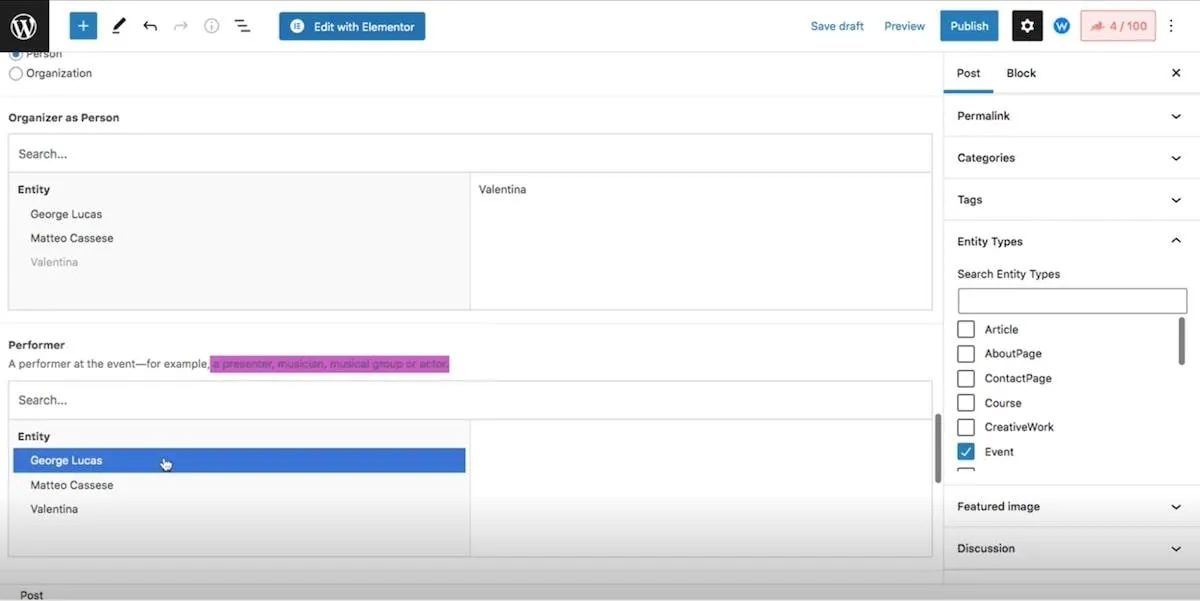The width and height of the screenshot is (1200, 601).
Task: Toggle the settings gear sidebar
Action: 1027,26
